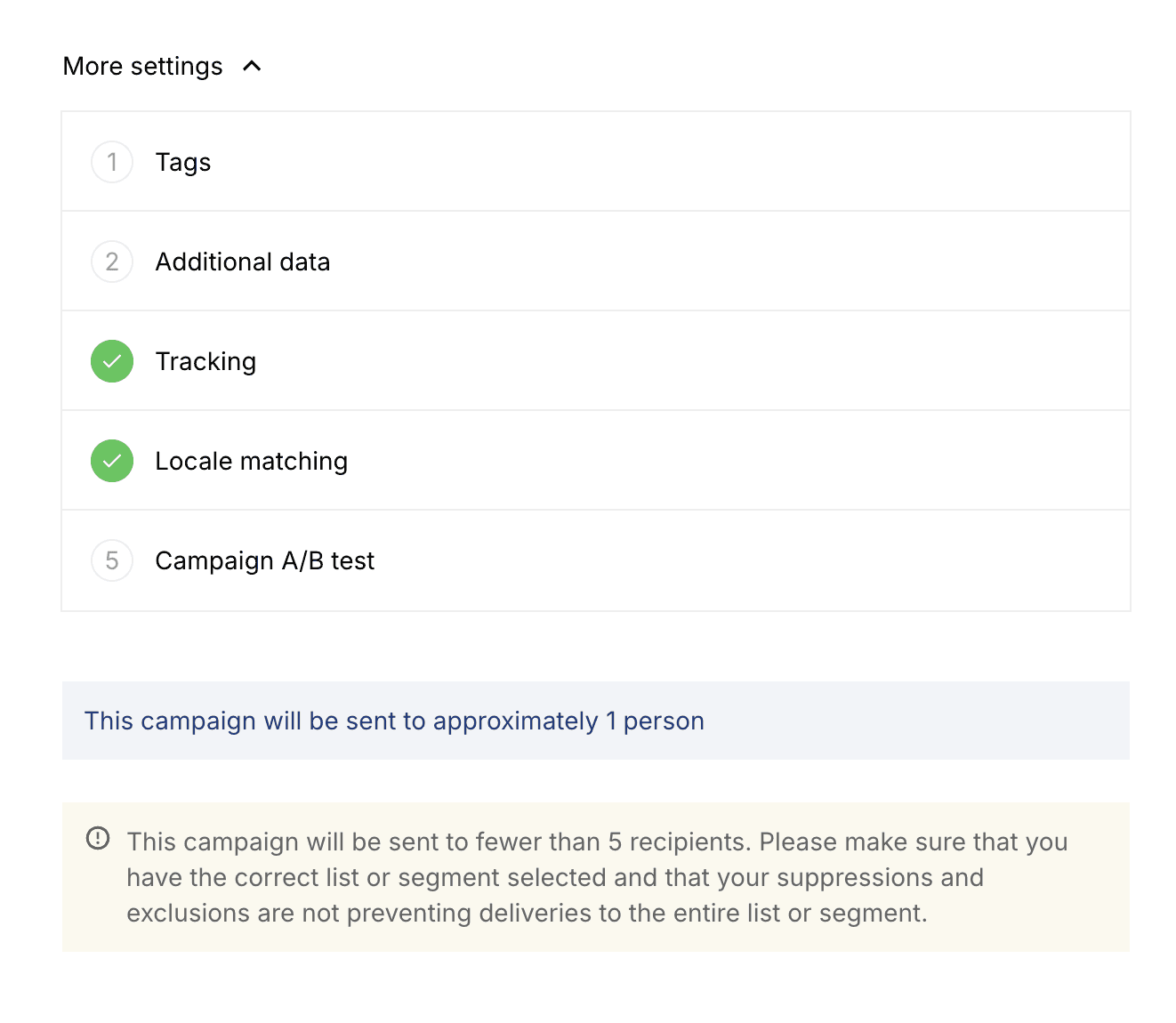This screenshot has height=1023, width=1176.
Task: Open the Campaign A/B test section
Action: (x=596, y=560)
